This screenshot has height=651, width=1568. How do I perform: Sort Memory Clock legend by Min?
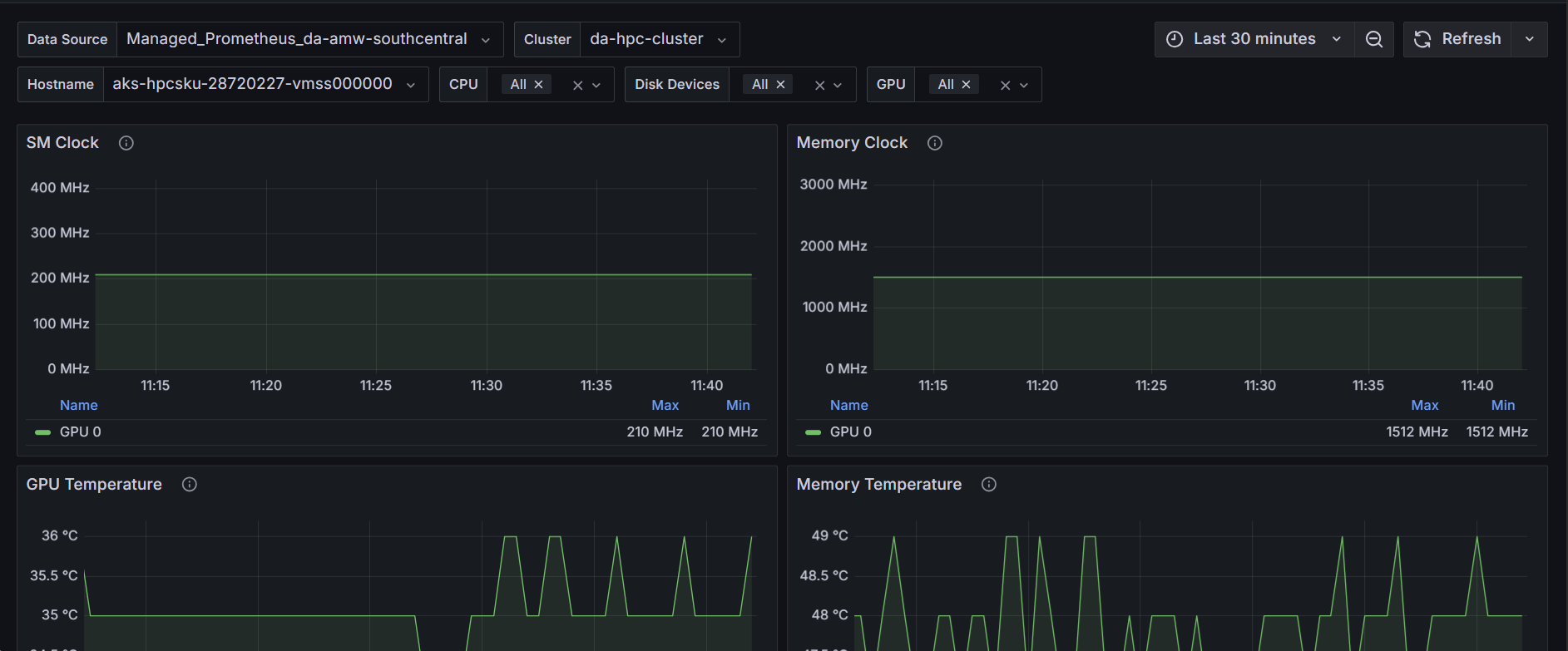click(1502, 406)
